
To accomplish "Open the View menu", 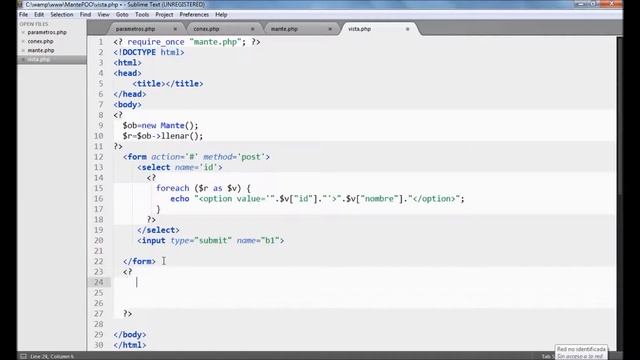I will click(103, 14).
